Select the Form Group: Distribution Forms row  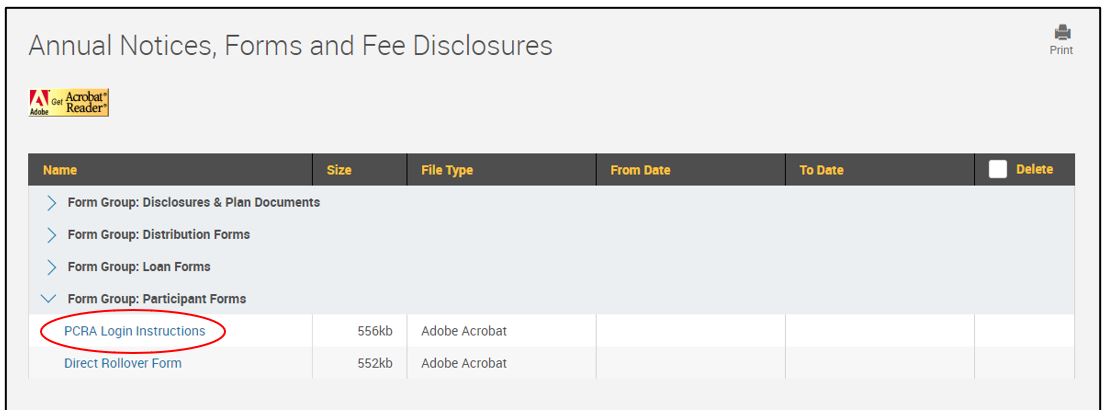[x=159, y=235]
